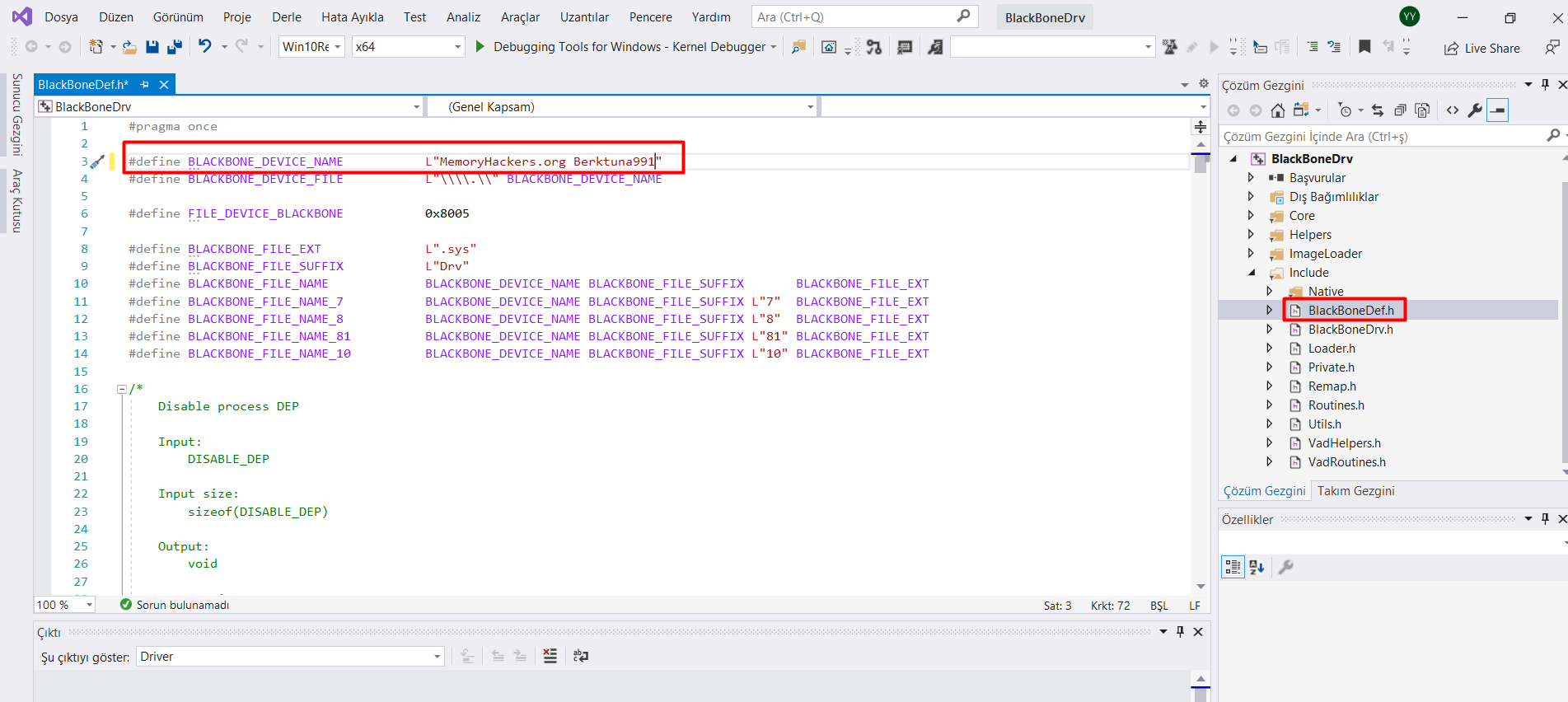Undo the last edit with the undo arrow
Image resolution: width=1568 pixels, height=702 pixels.
click(x=205, y=46)
